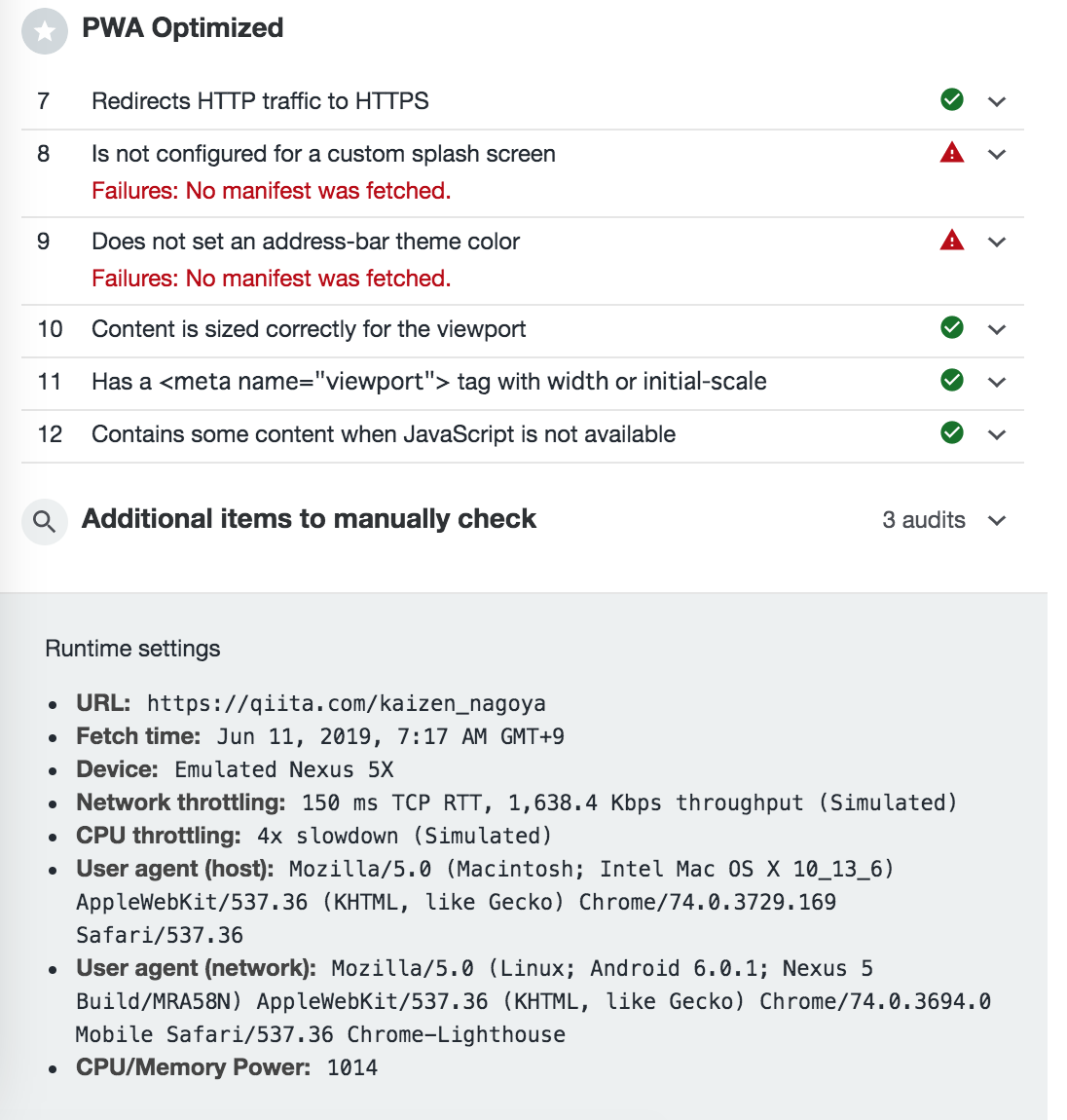Viewport: 1067px width, 1120px height.
Task: Click green pass icon for HTTPS redirect audit
Action: (x=951, y=99)
